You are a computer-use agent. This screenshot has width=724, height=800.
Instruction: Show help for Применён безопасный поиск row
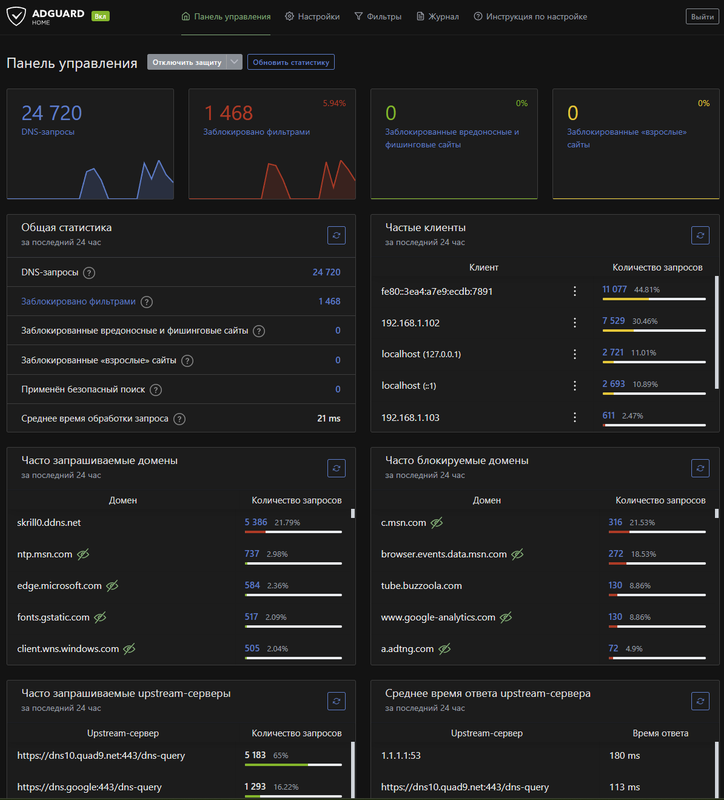pos(156,390)
